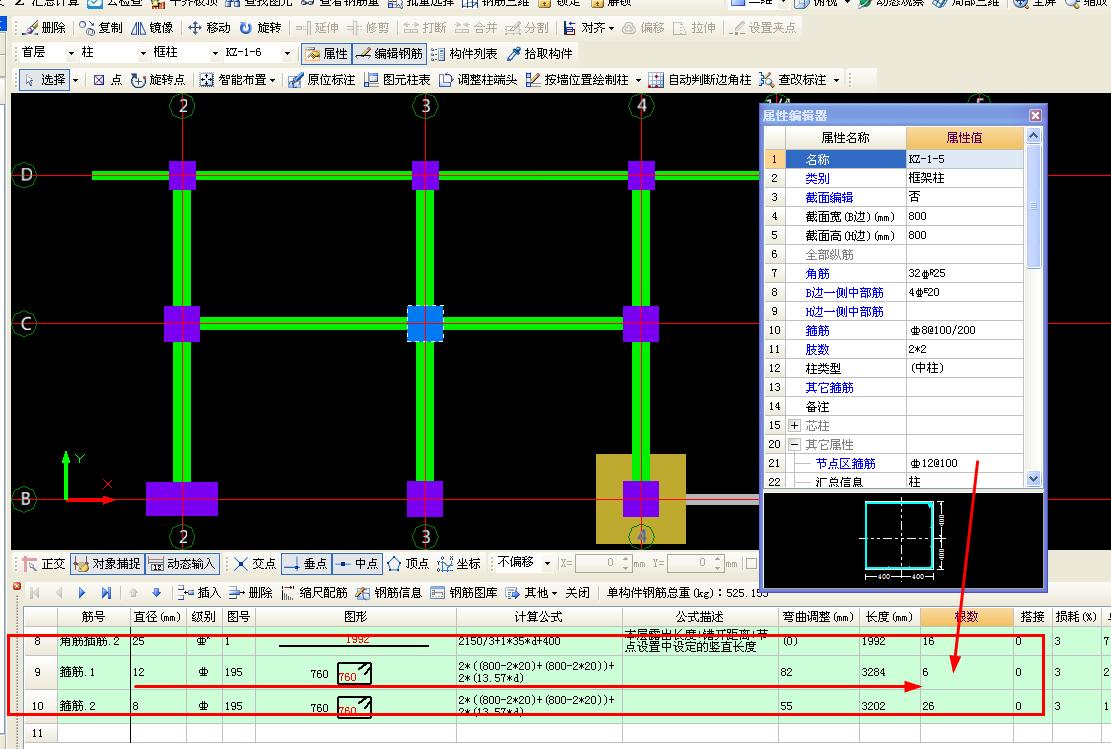This screenshot has width=1111, height=749.
Task: Choose the 点 point drawing tool
Action: [108, 79]
